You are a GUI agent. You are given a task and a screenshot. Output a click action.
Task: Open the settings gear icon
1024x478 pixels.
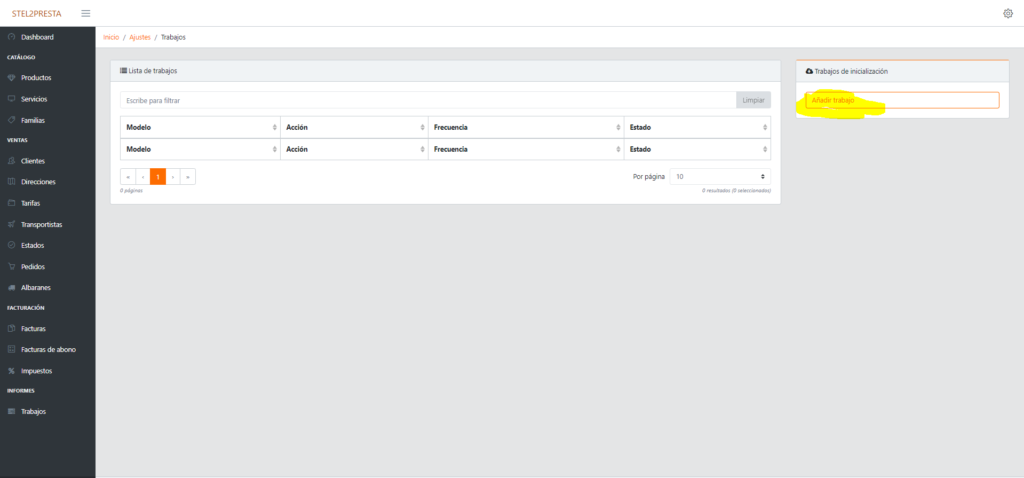(1007, 13)
